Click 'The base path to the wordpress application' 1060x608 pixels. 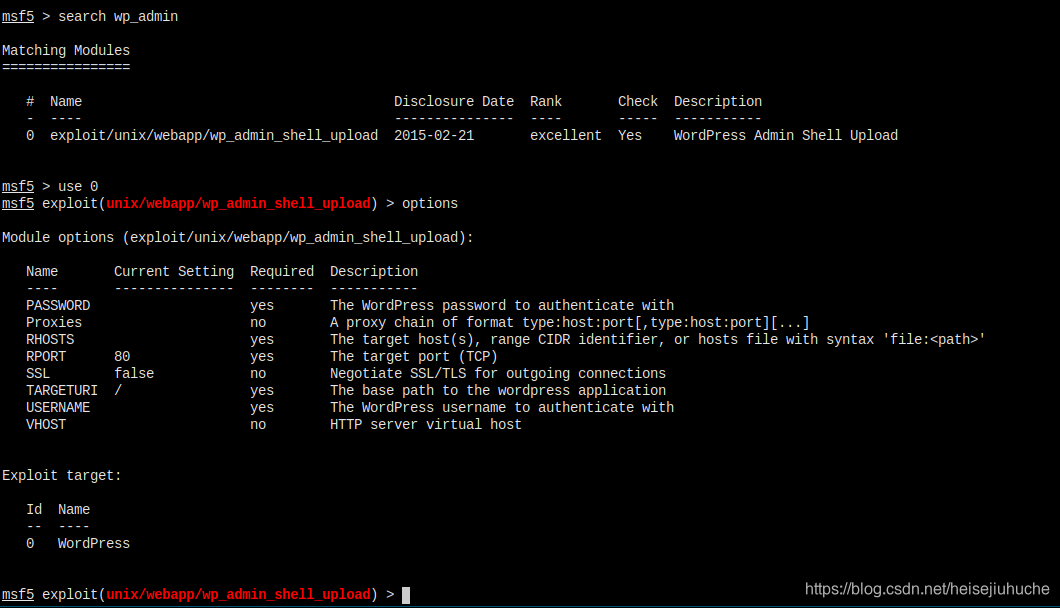(x=498, y=390)
